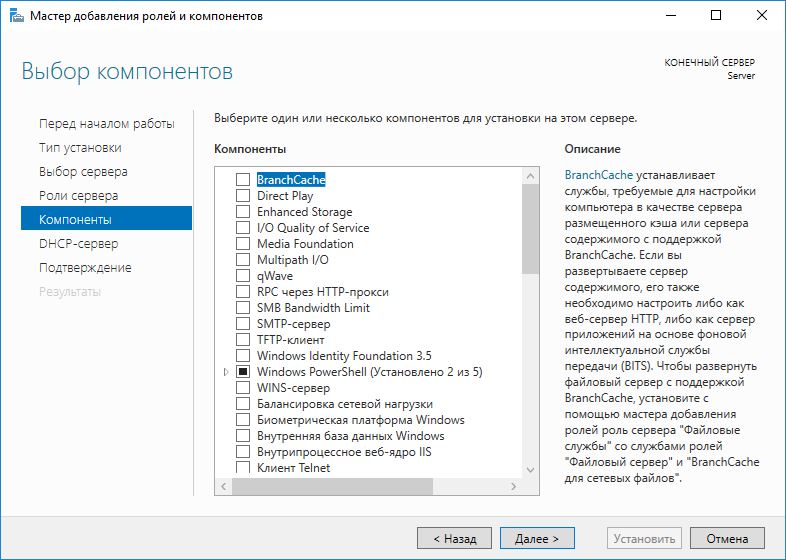The image size is (786, 560).
Task: Check the BranchCache checkbox
Action: click(242, 180)
